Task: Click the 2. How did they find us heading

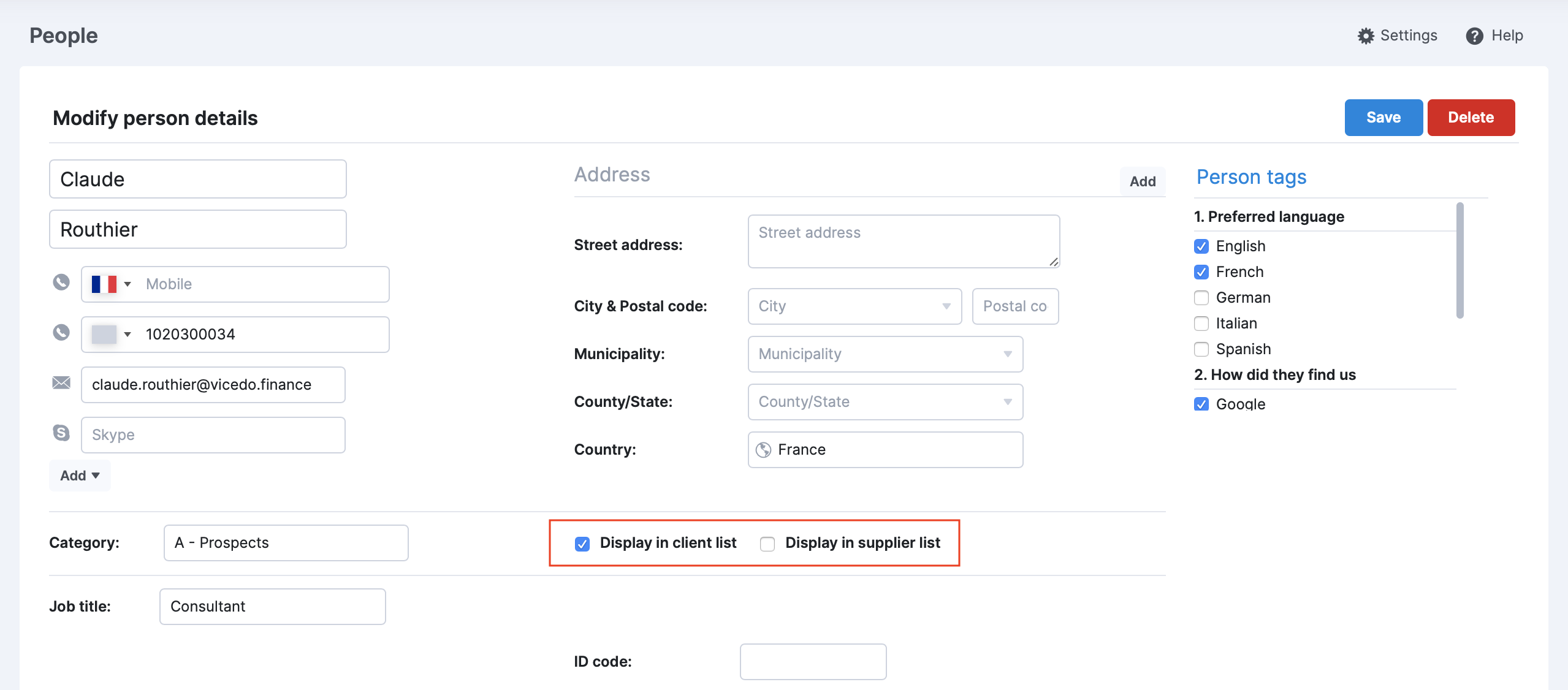Action: pyautogui.click(x=1275, y=375)
